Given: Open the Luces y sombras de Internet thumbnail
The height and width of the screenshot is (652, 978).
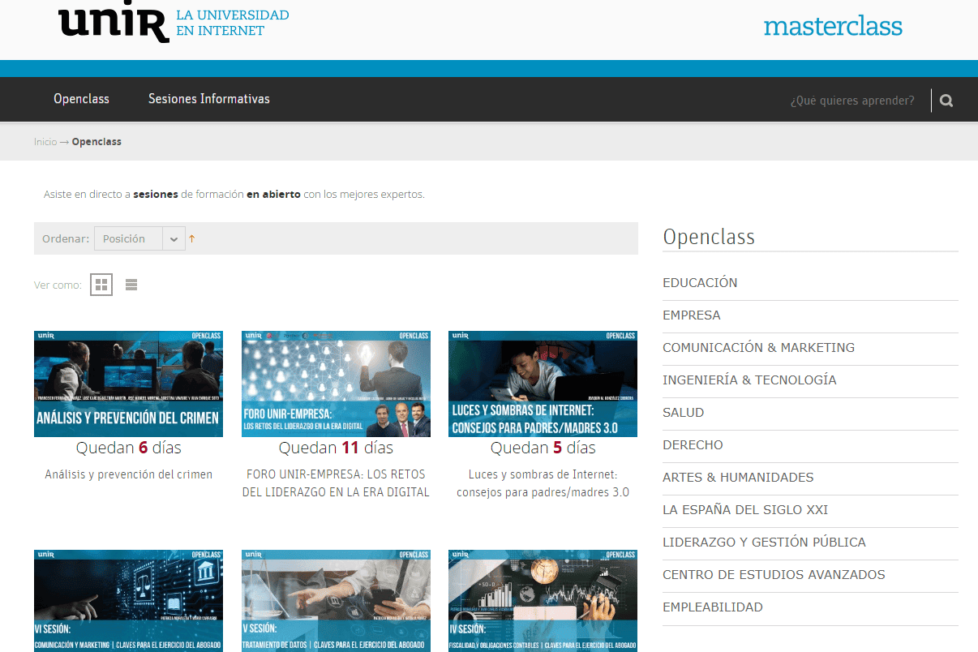Looking at the screenshot, I should point(543,384).
